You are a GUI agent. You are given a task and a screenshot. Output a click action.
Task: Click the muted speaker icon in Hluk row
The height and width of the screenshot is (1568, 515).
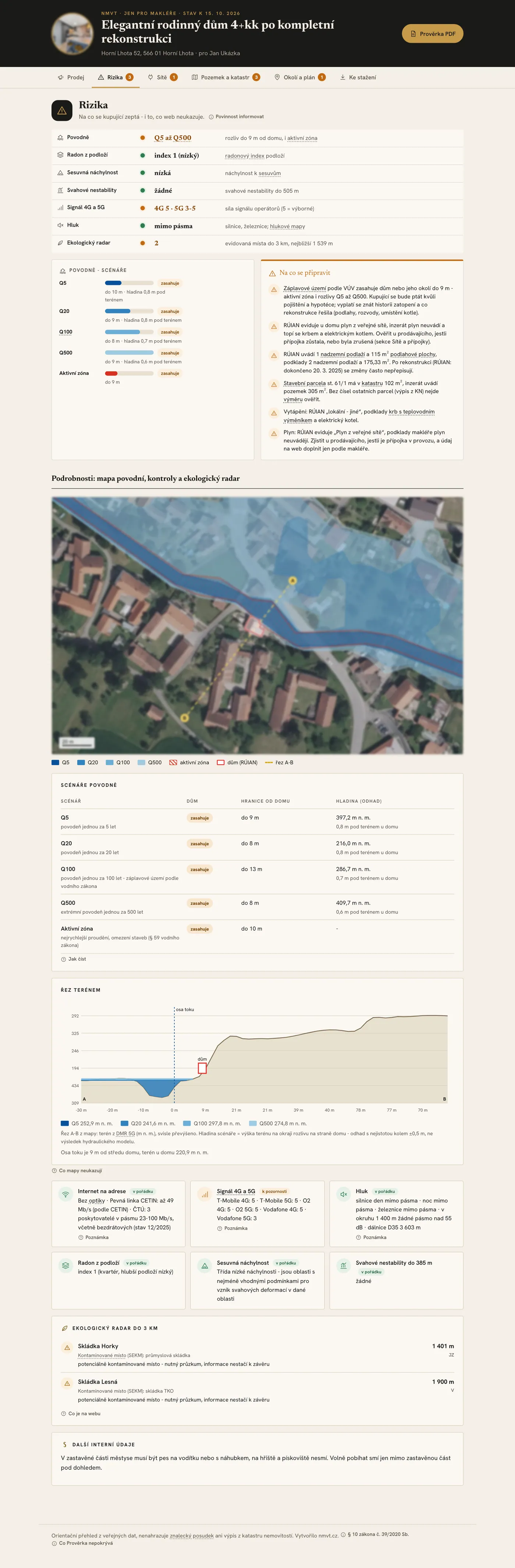60,225
